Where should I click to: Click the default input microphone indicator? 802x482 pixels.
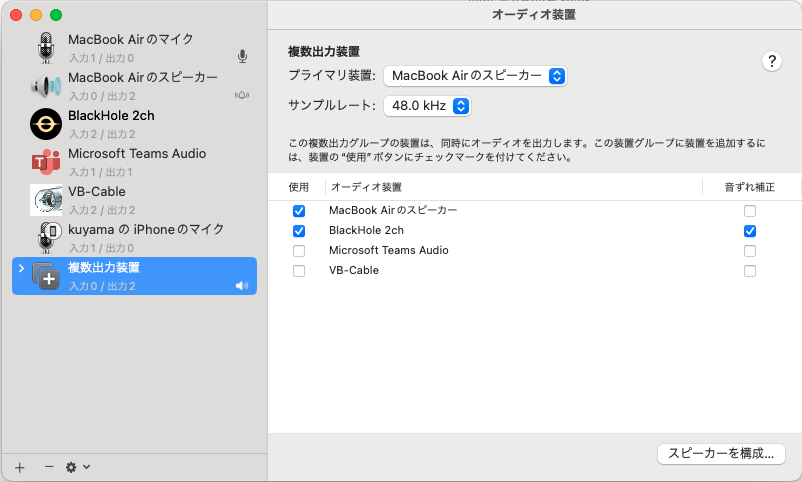tap(242, 56)
